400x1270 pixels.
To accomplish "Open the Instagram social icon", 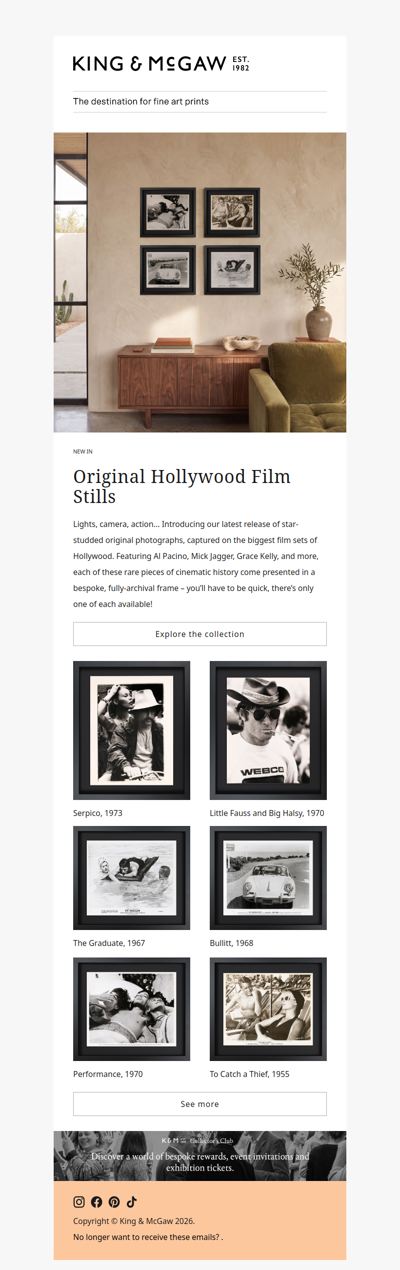I will tap(79, 1202).
